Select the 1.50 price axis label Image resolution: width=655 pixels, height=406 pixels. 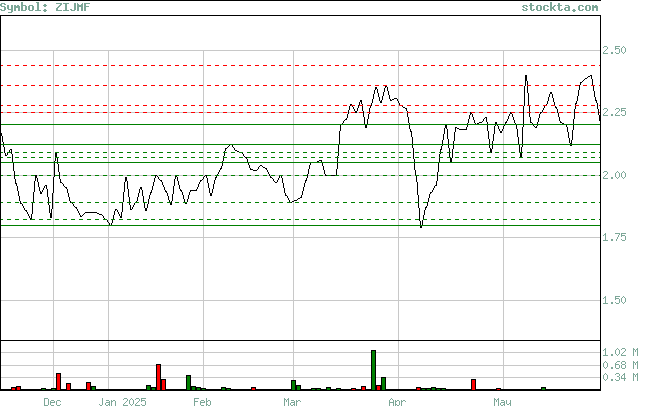pos(614,300)
